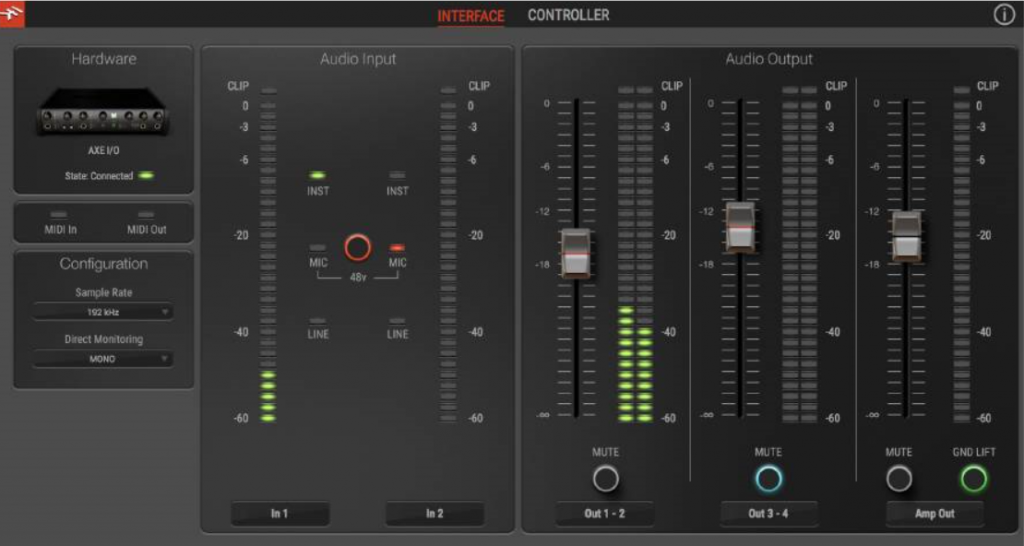This screenshot has width=1024, height=546.
Task: Select INST mode for In 1
Action: point(318,176)
